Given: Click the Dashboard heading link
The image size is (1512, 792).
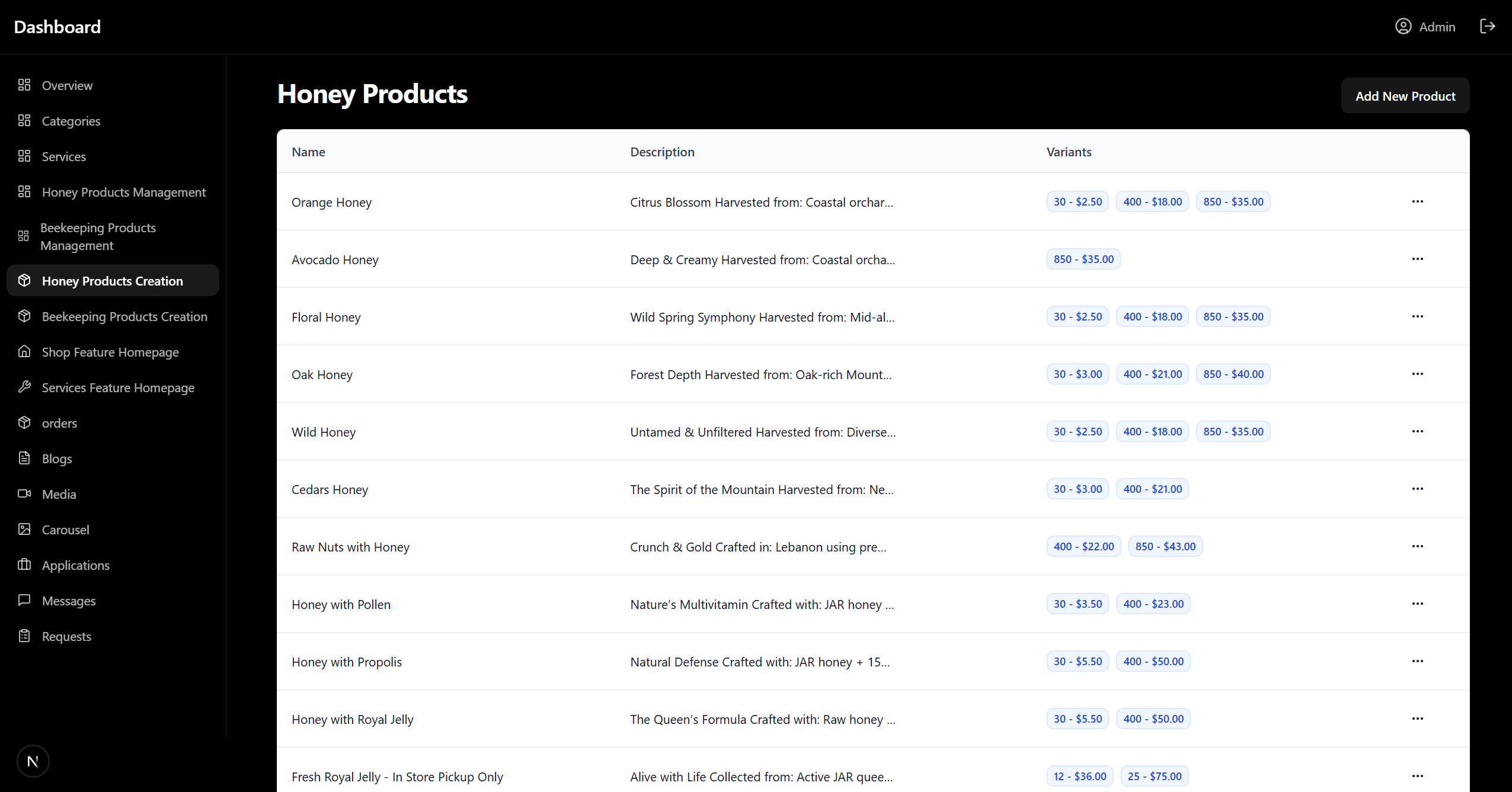Looking at the screenshot, I should [x=57, y=26].
